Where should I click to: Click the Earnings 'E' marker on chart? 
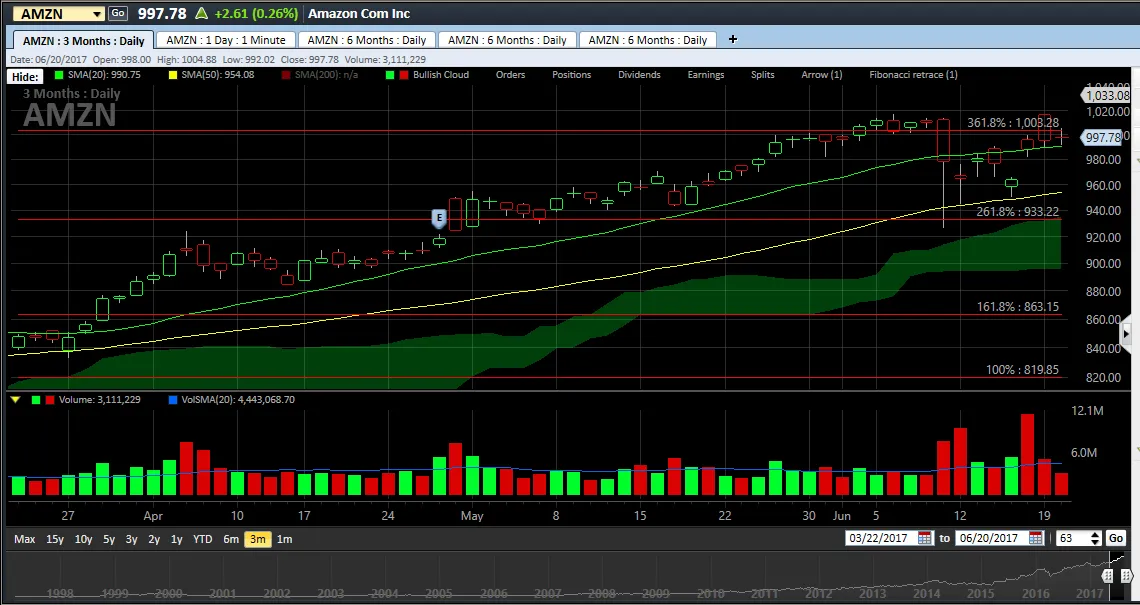point(438,217)
